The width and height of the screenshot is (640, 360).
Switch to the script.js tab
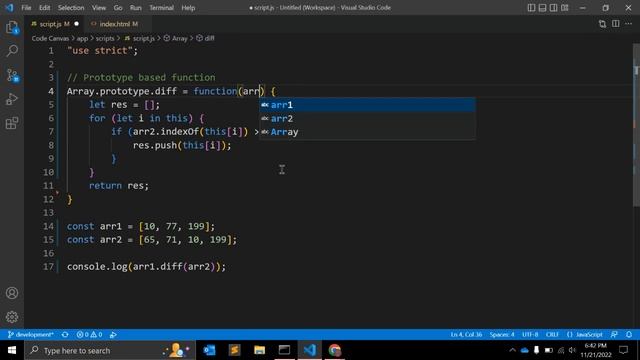(x=55, y=24)
